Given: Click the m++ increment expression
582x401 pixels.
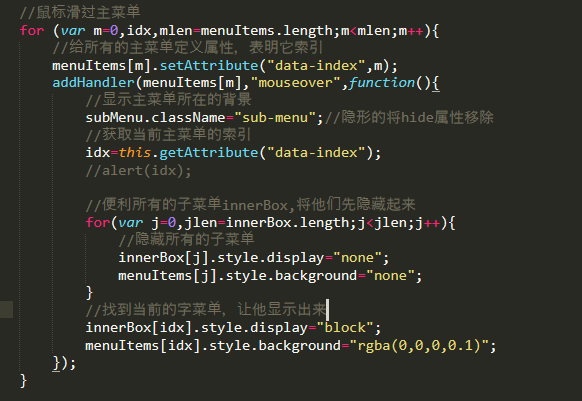Looking at the screenshot, I should pyautogui.click(x=411, y=30).
